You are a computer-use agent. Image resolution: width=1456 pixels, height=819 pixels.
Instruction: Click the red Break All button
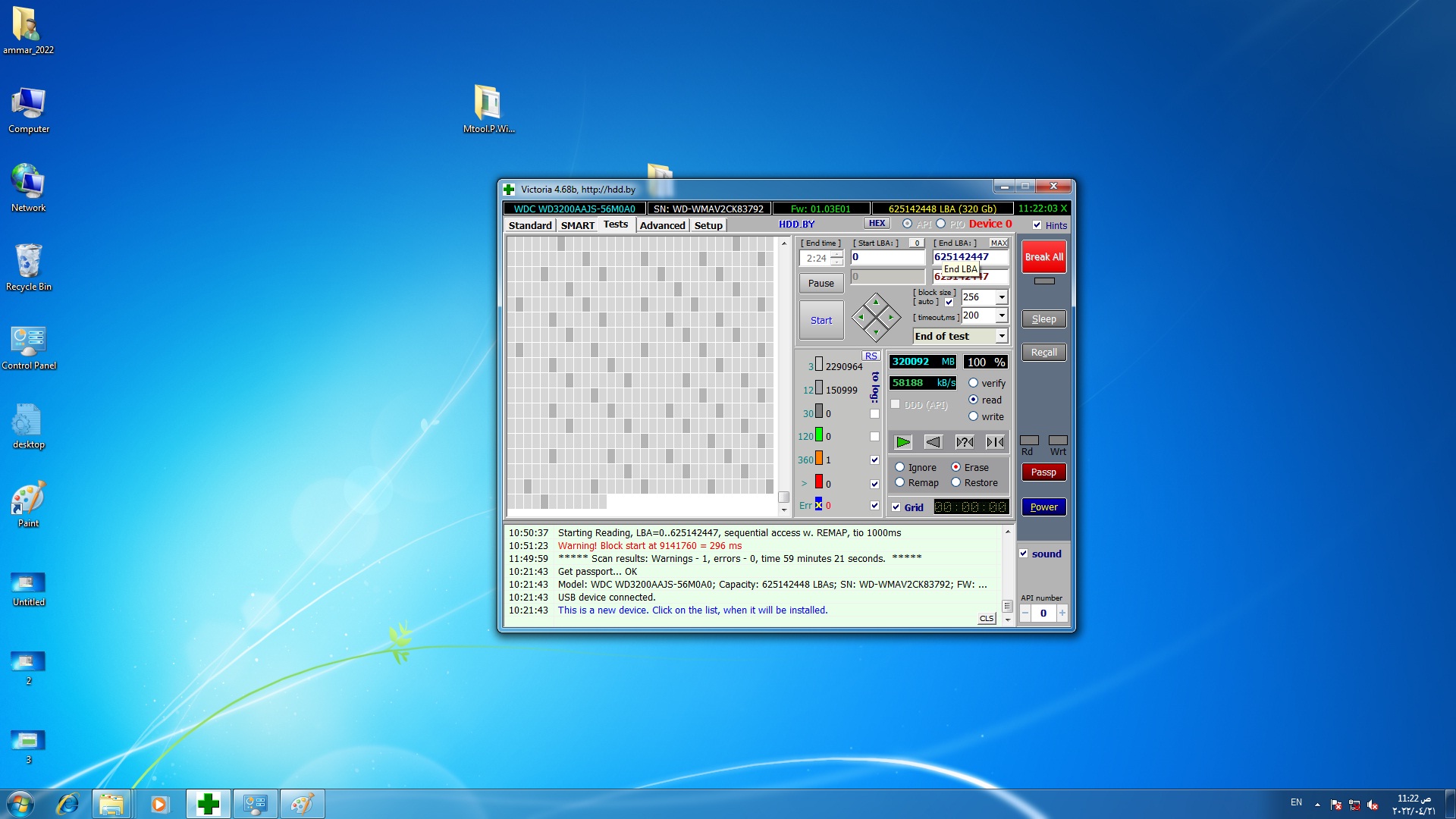pos(1044,257)
